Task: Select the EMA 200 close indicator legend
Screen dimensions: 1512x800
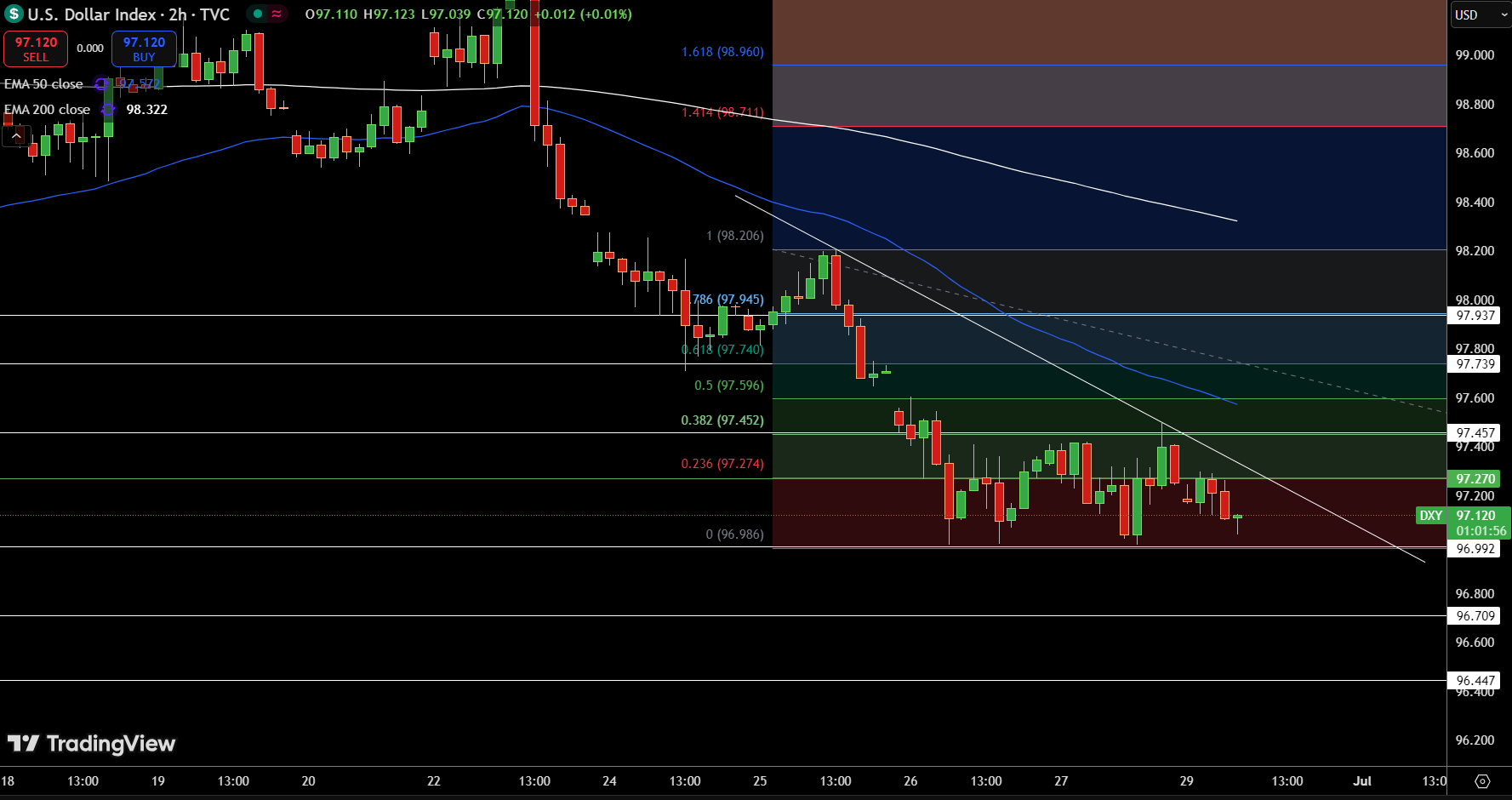Action: (47, 110)
